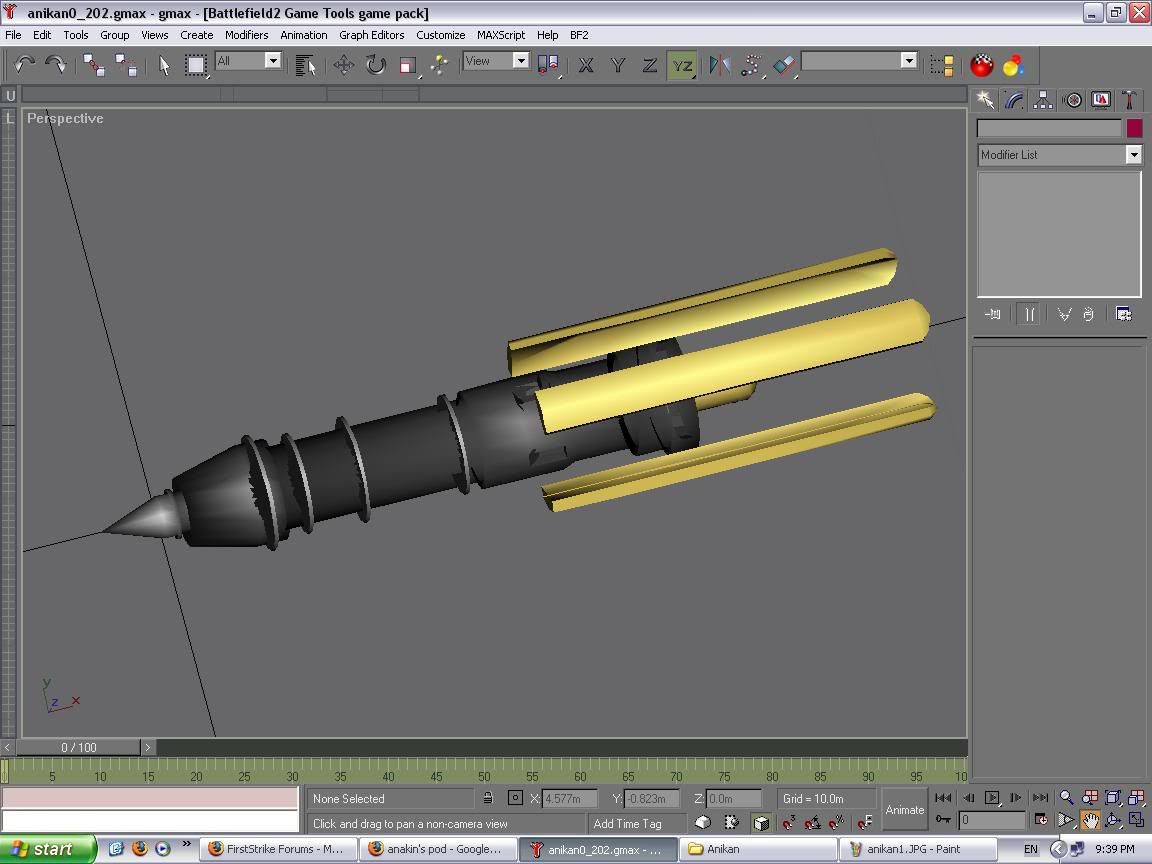Activate the Select and Scale tool
This screenshot has width=1152, height=864.
[x=408, y=65]
